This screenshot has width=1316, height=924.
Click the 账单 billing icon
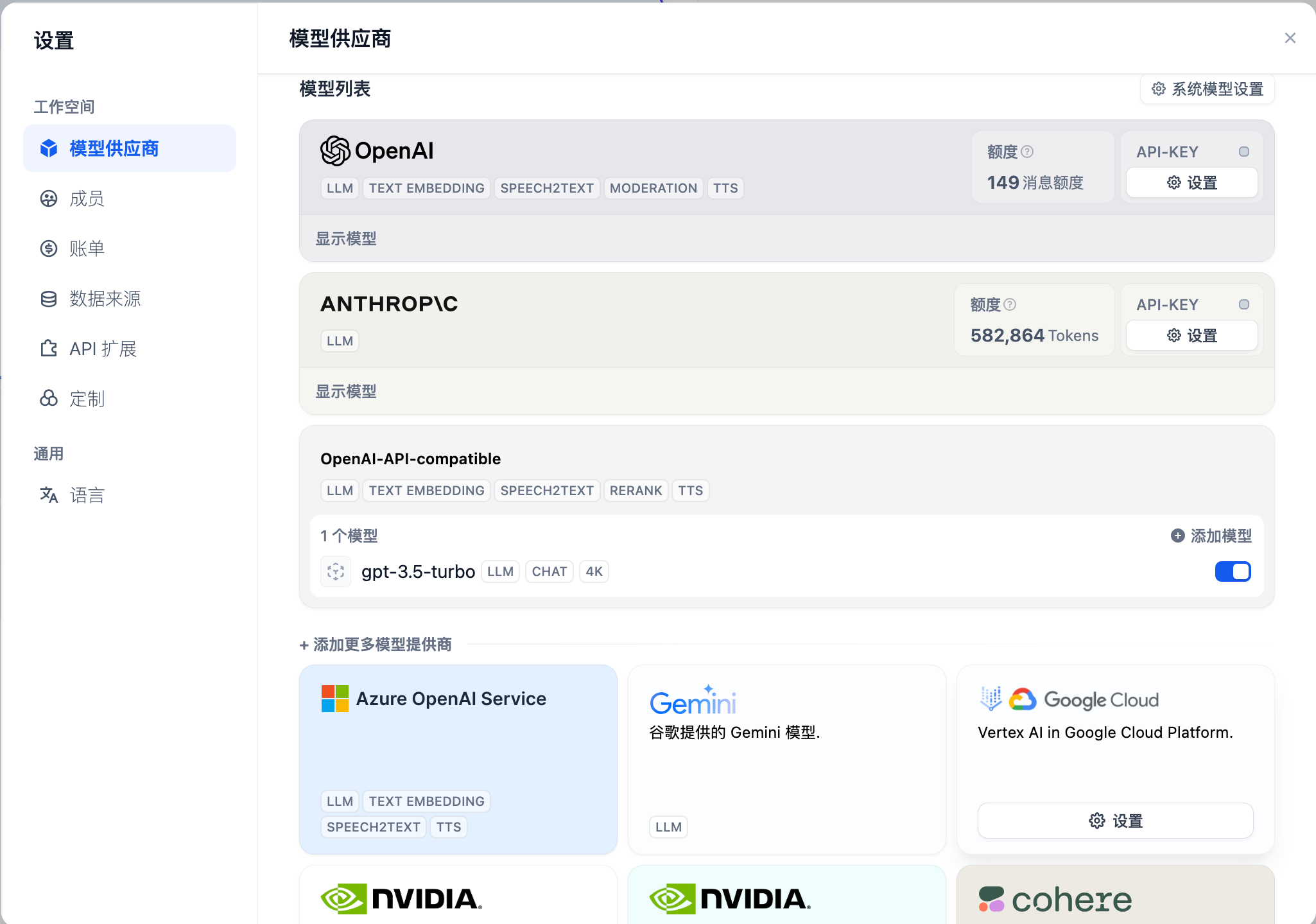coord(49,248)
